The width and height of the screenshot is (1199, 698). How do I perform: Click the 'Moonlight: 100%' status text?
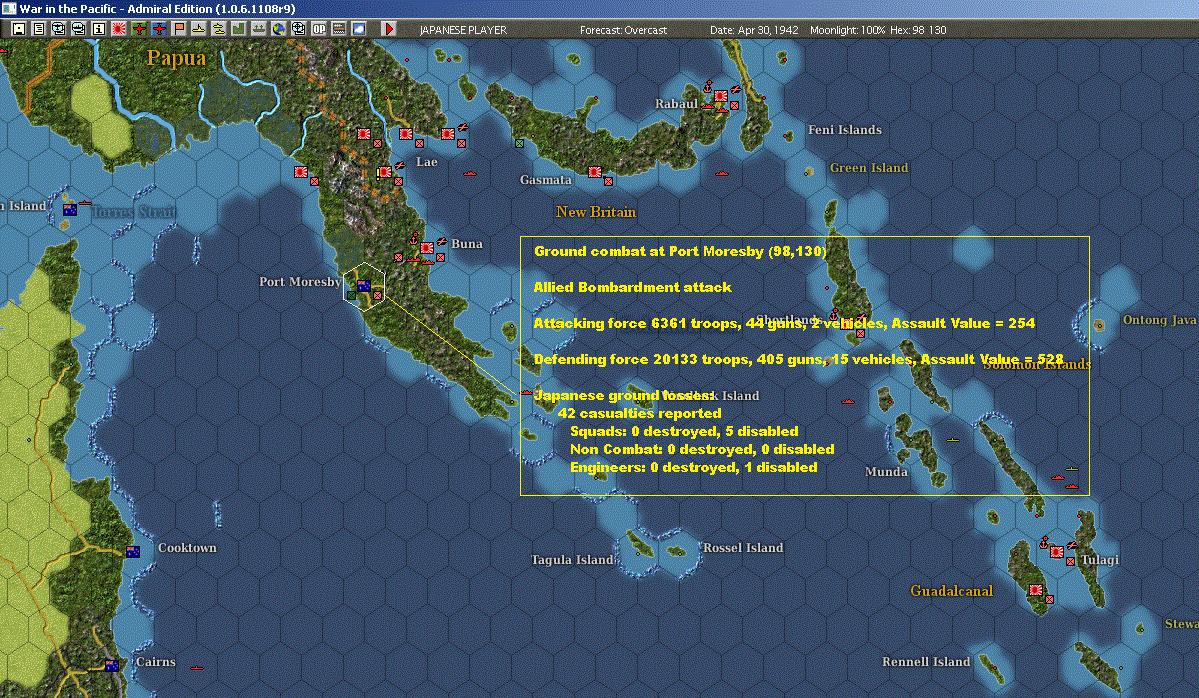coord(847,30)
